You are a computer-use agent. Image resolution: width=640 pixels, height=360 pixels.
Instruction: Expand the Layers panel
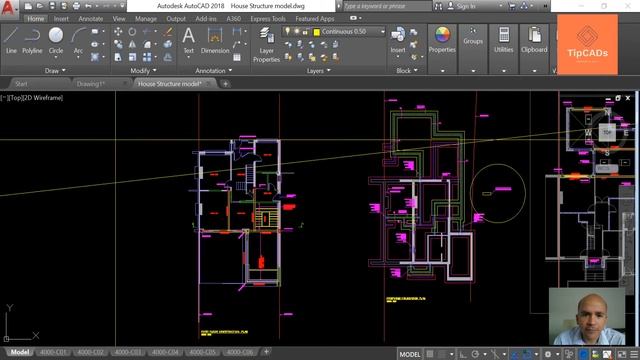tap(318, 71)
